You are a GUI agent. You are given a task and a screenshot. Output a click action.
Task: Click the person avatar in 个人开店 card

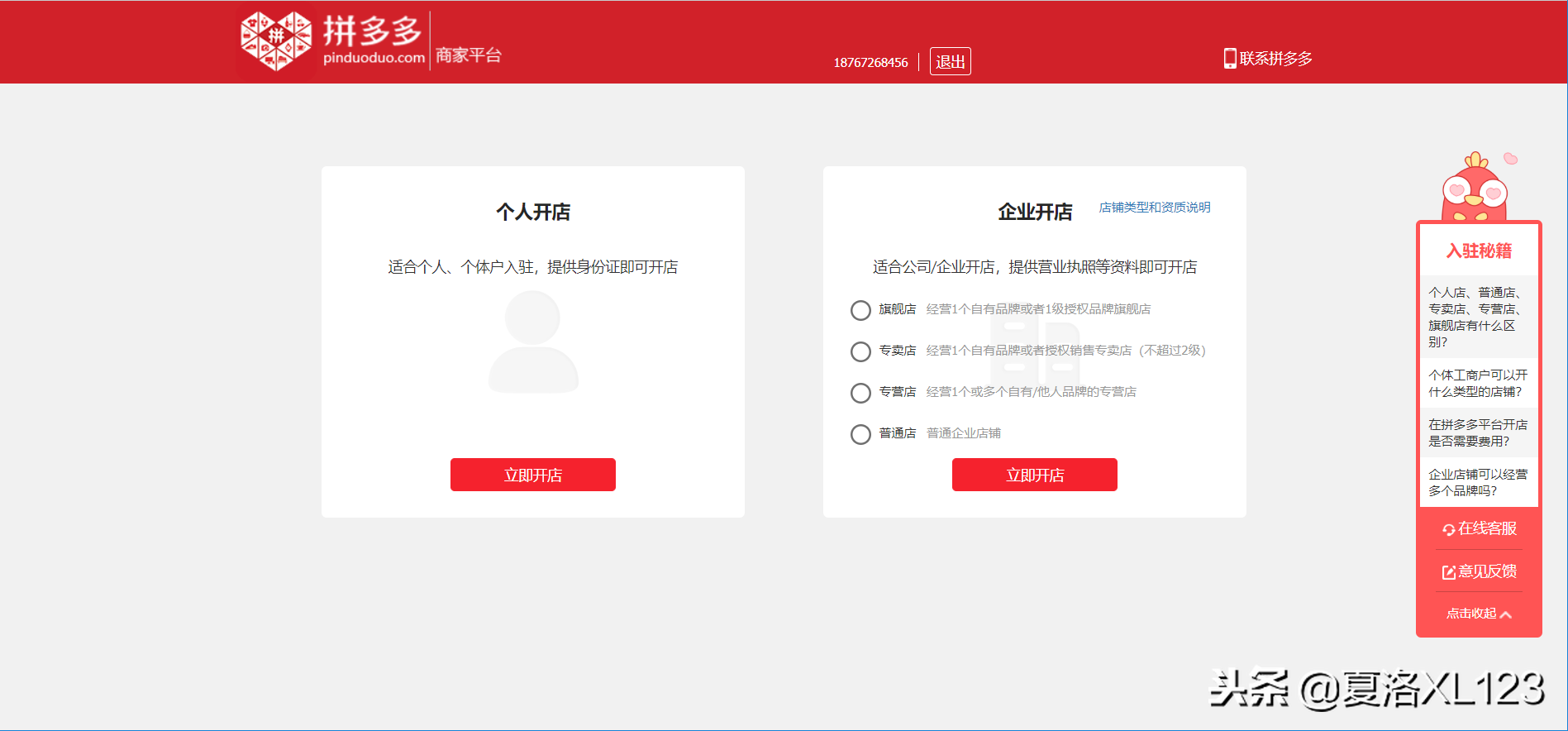pos(533,342)
